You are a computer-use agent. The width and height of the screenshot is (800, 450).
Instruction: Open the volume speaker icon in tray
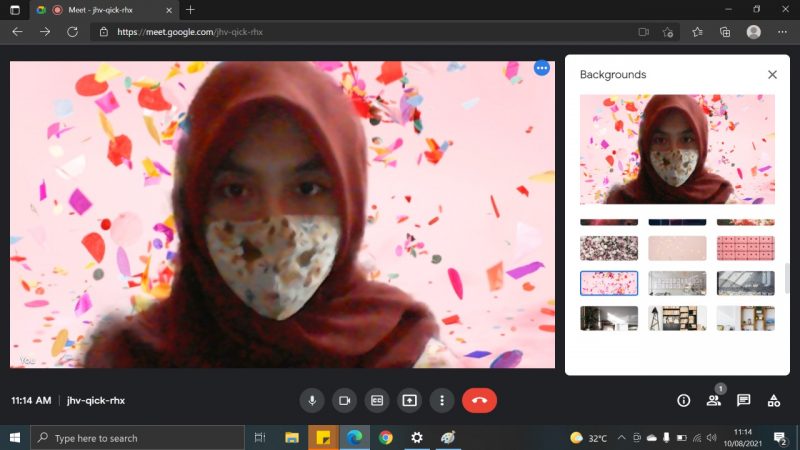point(712,438)
